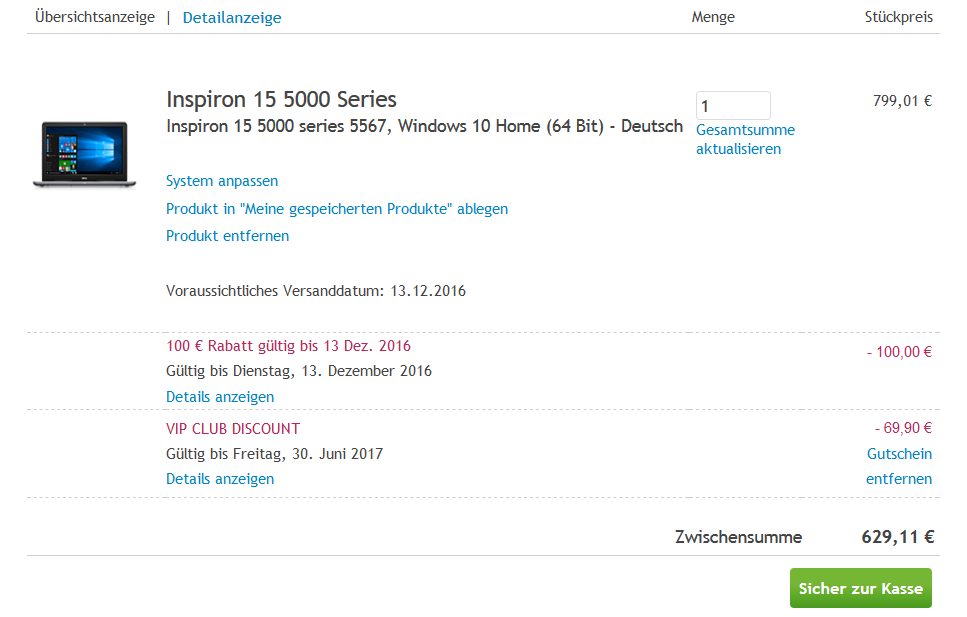Select the Zwischensumme amount 629,11 €
The height and width of the screenshot is (617, 967).
[898, 537]
